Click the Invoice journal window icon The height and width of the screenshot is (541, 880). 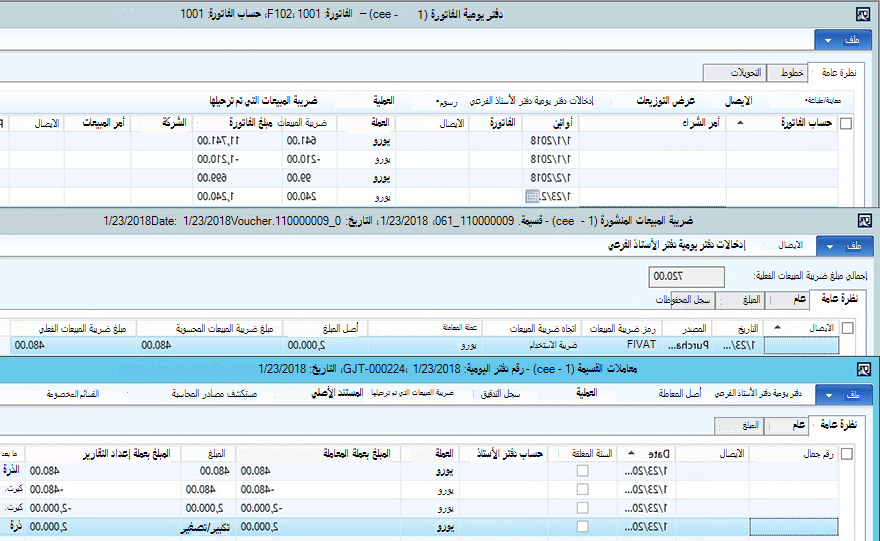pyautogui.click(x=863, y=15)
